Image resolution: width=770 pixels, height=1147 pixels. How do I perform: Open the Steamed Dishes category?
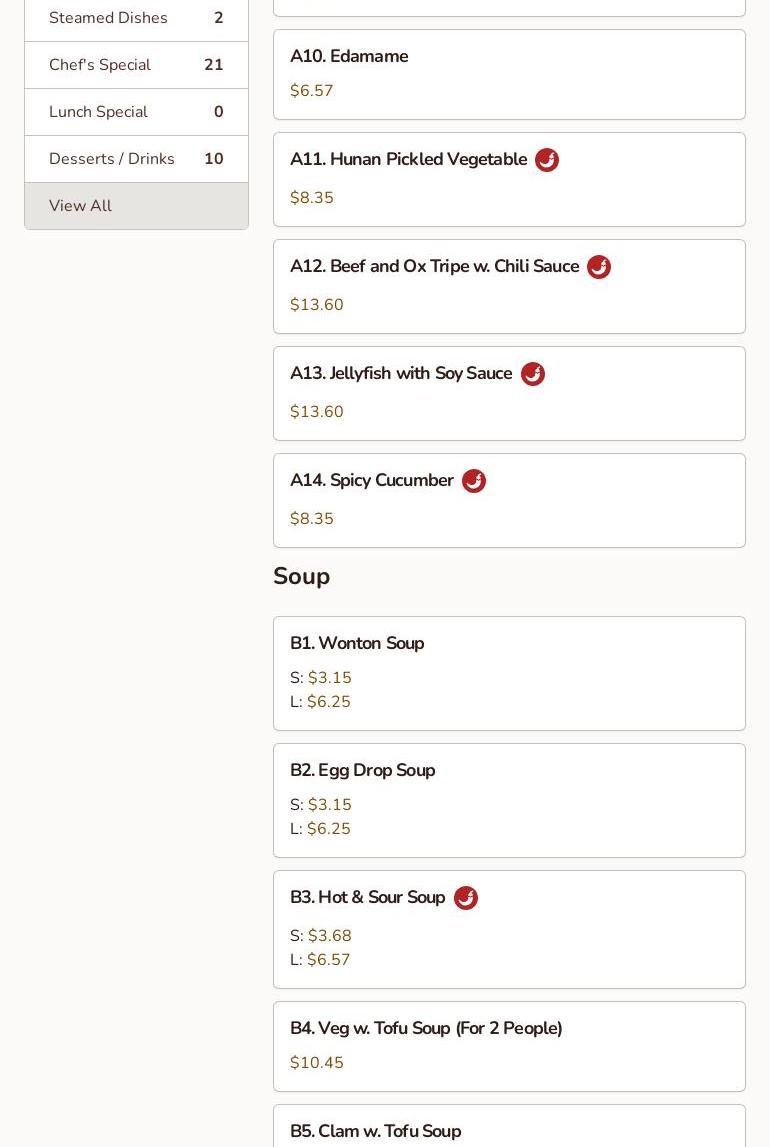[x=136, y=18]
